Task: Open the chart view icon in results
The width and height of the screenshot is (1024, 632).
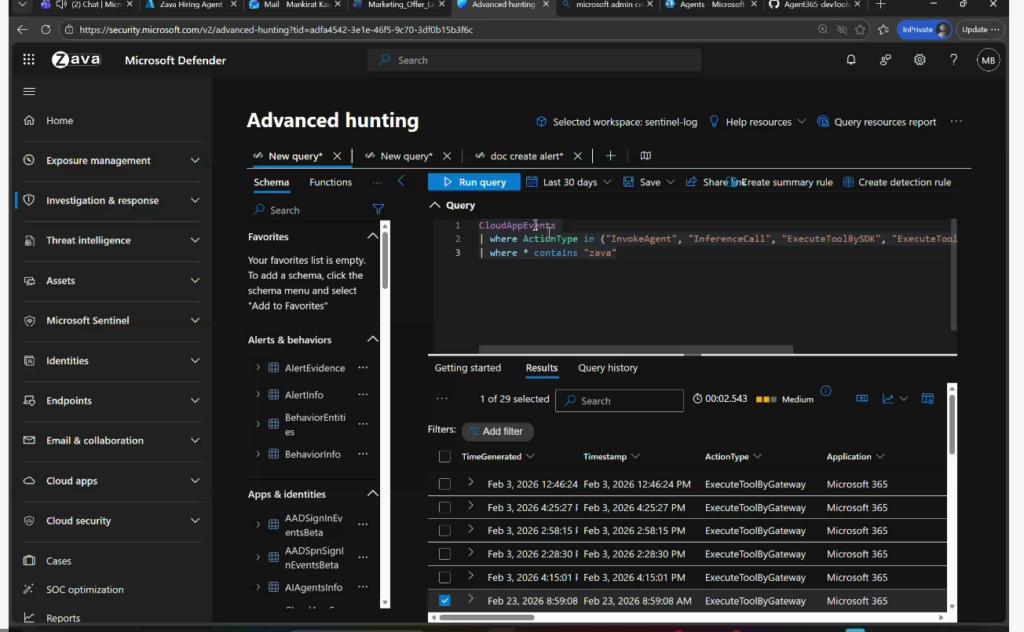Action: (x=888, y=399)
